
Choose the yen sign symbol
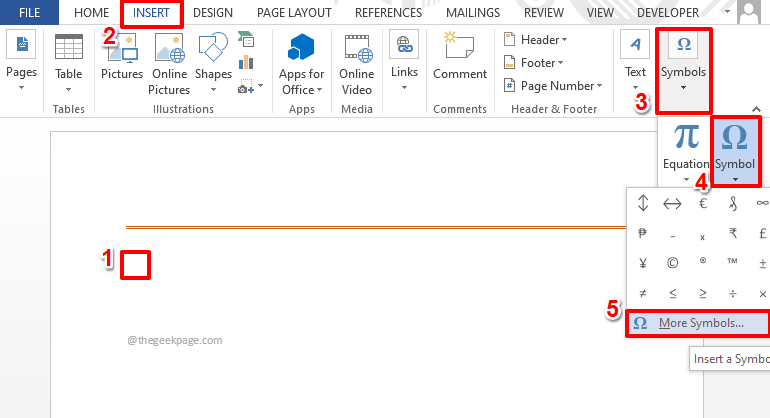tap(642, 263)
